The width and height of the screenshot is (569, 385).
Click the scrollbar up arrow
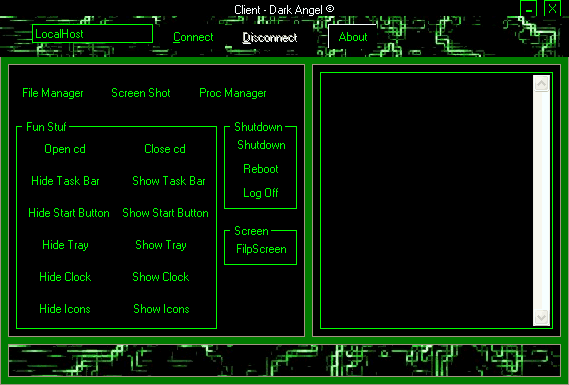coord(541,84)
